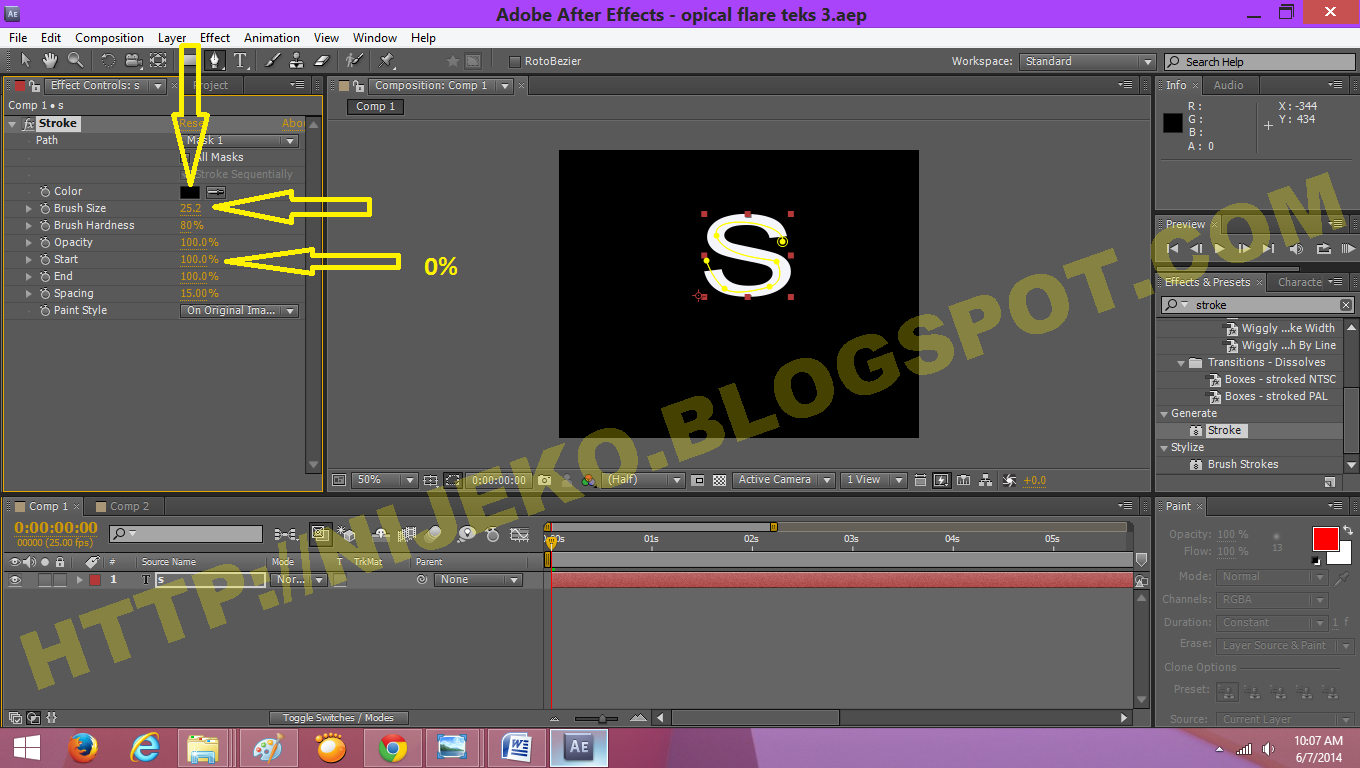The image size is (1360, 768).
Task: Expand layer 1 properties in timeline
Action: click(79, 580)
